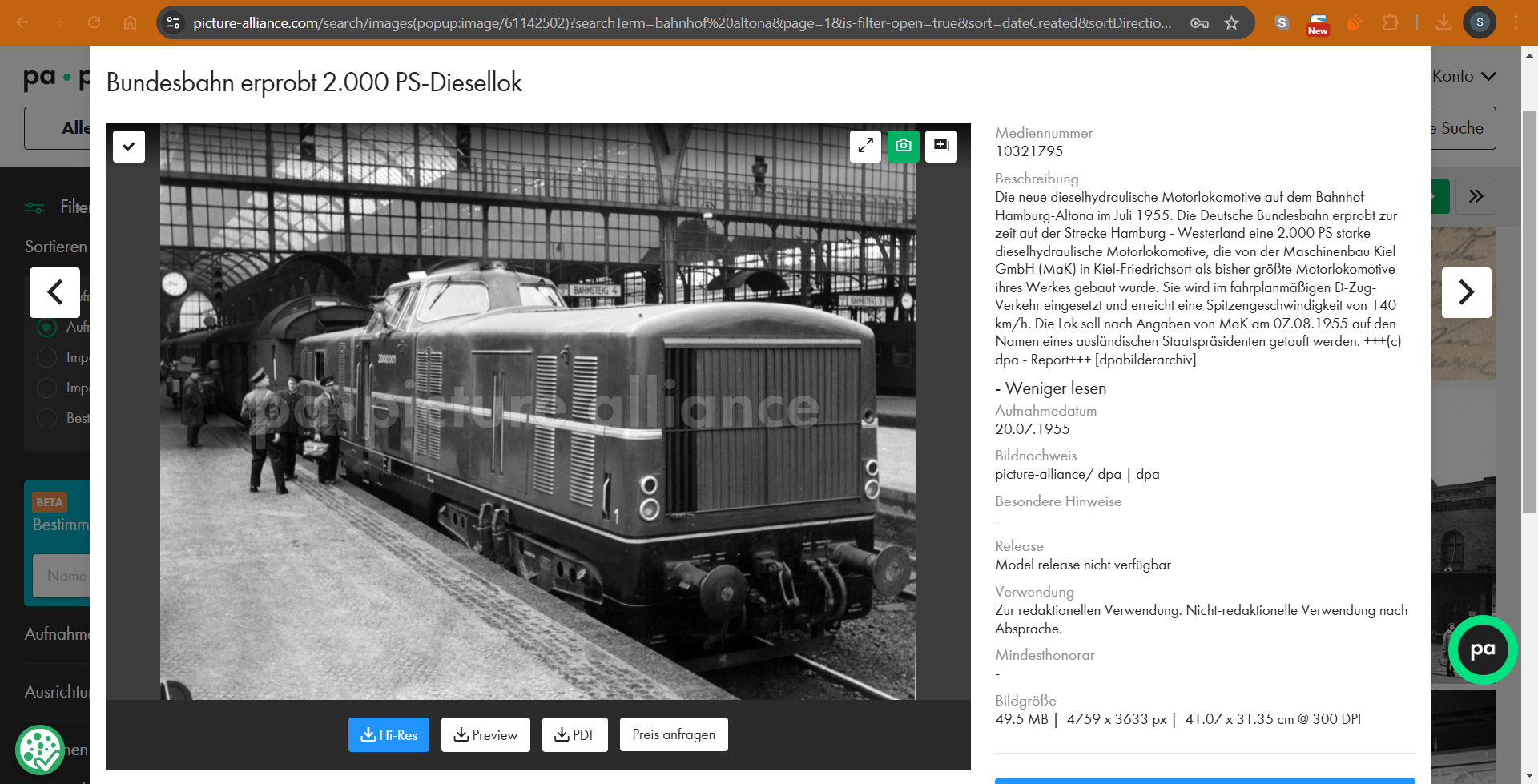The image size is (1538, 784).
Task: Open browser home page
Action: [130, 22]
